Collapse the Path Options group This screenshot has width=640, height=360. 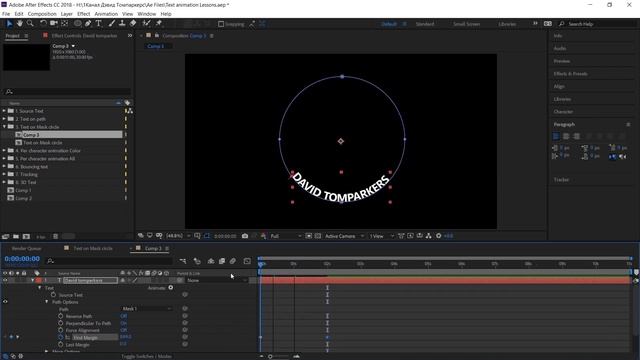pyautogui.click(x=47, y=302)
